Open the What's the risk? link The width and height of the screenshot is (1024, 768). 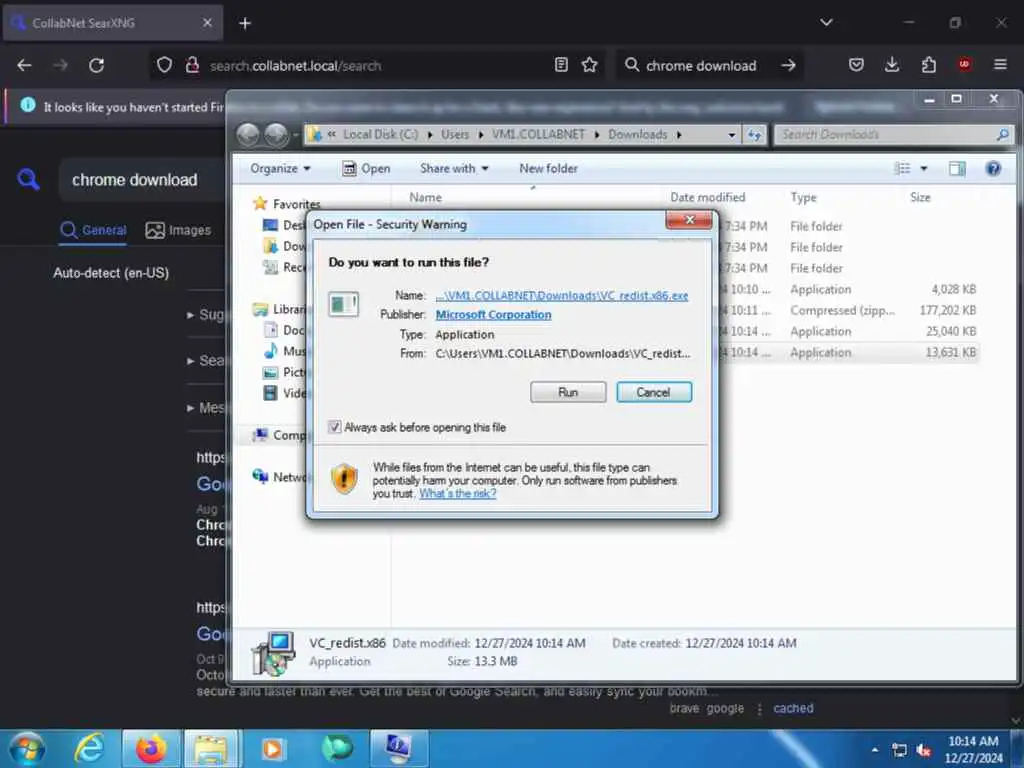[457, 494]
